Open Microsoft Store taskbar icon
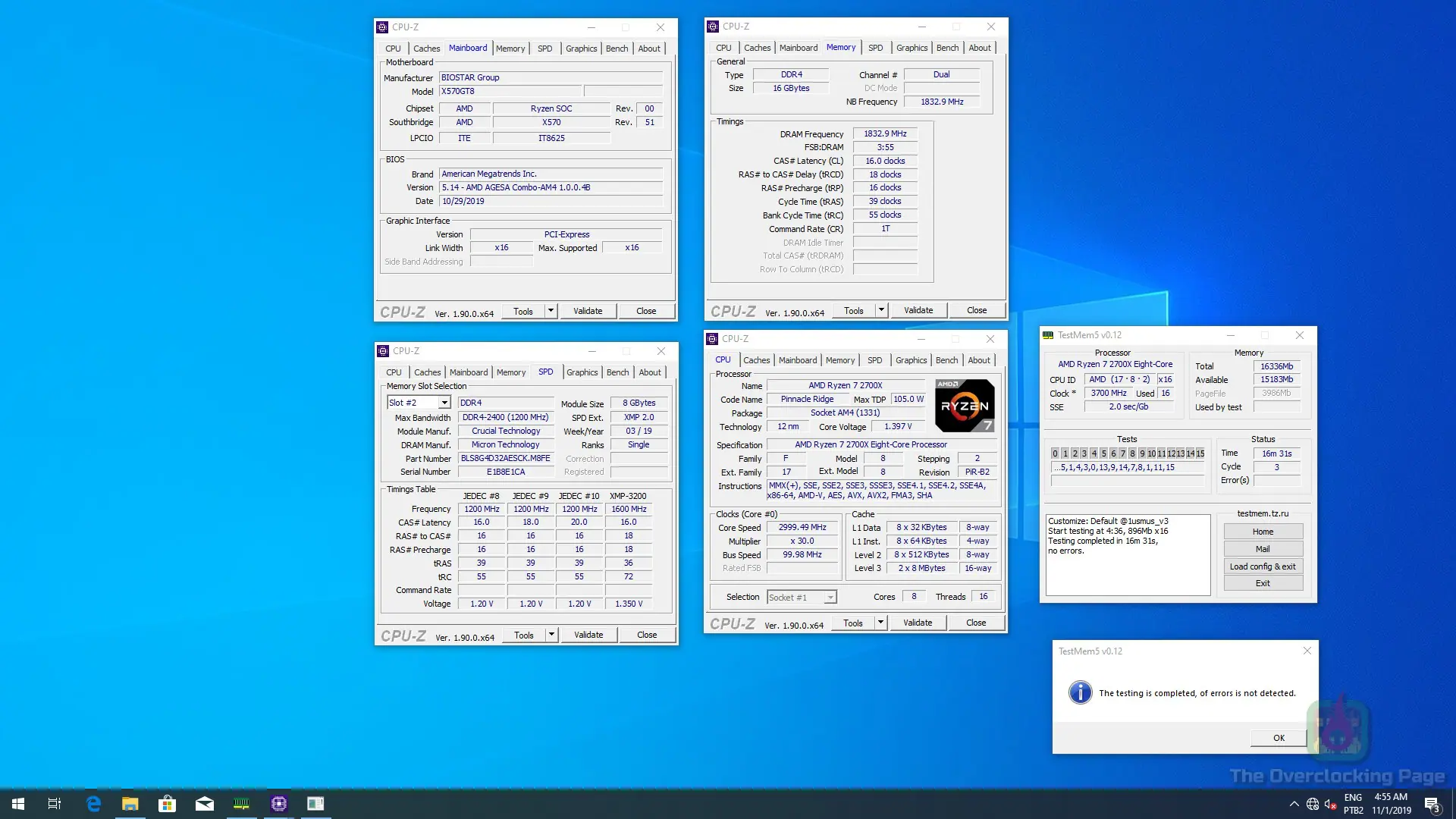The image size is (1456, 819). coord(167,804)
